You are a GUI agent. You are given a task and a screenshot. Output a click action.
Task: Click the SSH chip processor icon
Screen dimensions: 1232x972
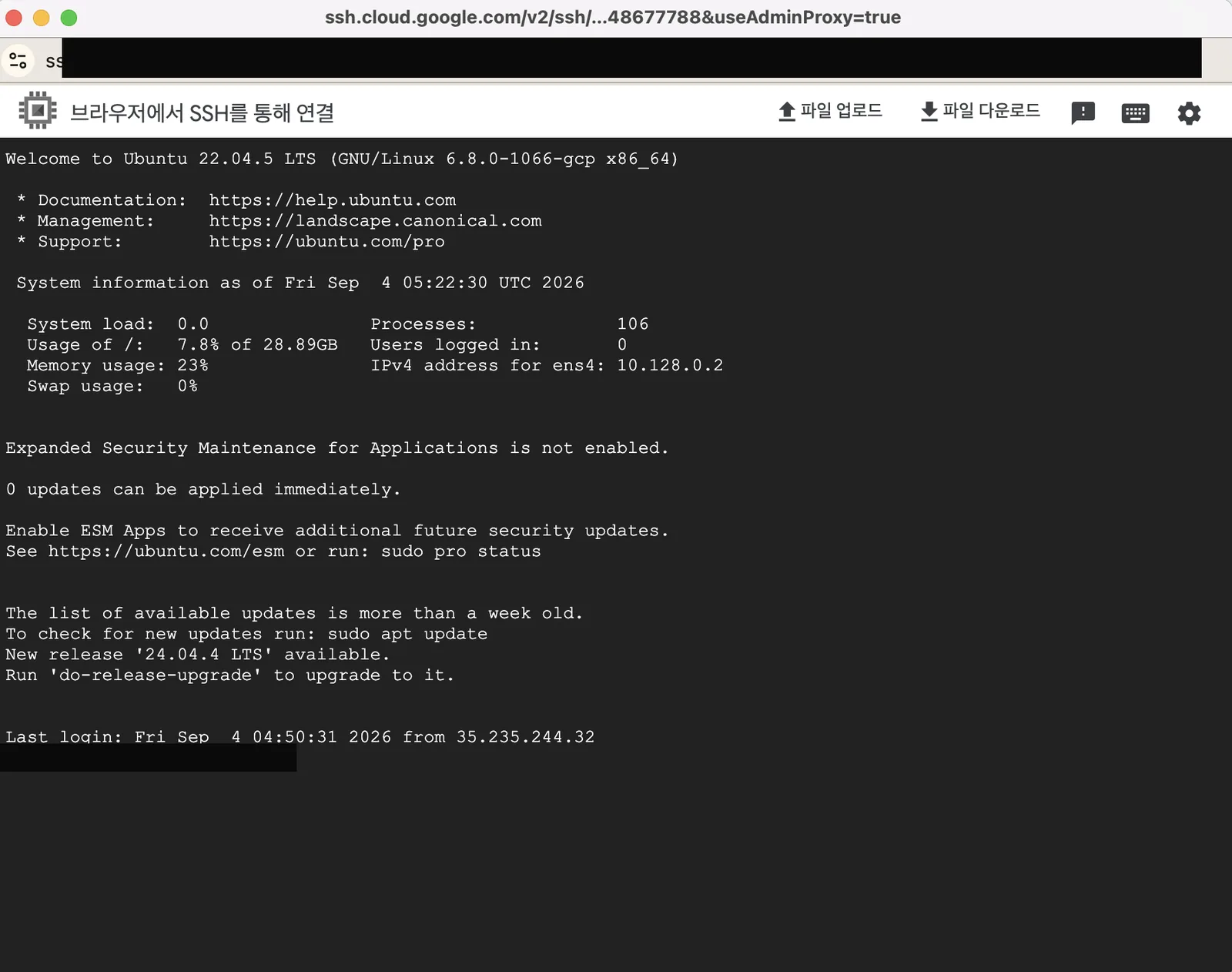coord(37,111)
